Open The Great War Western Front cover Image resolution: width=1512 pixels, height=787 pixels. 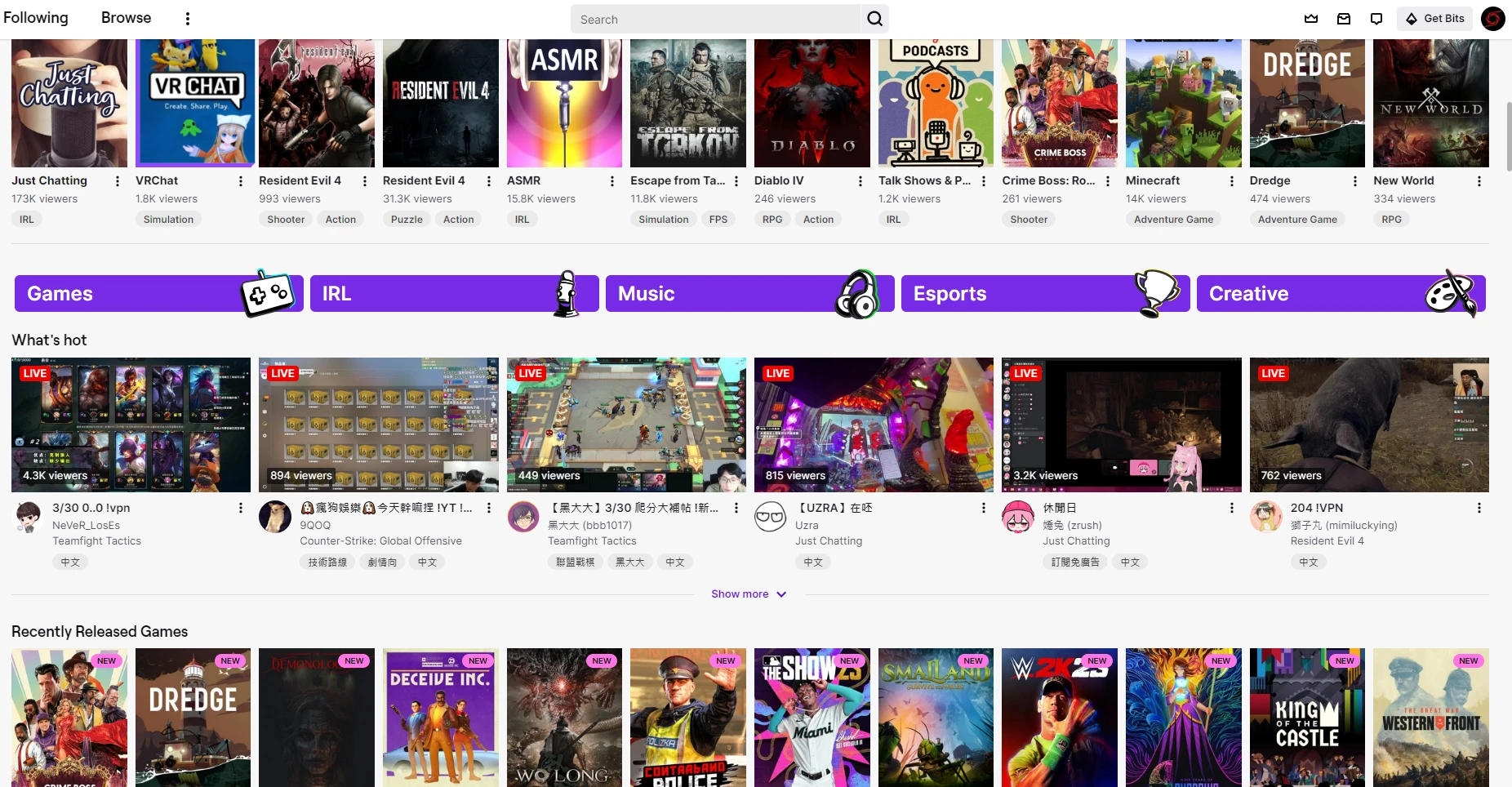click(x=1431, y=718)
